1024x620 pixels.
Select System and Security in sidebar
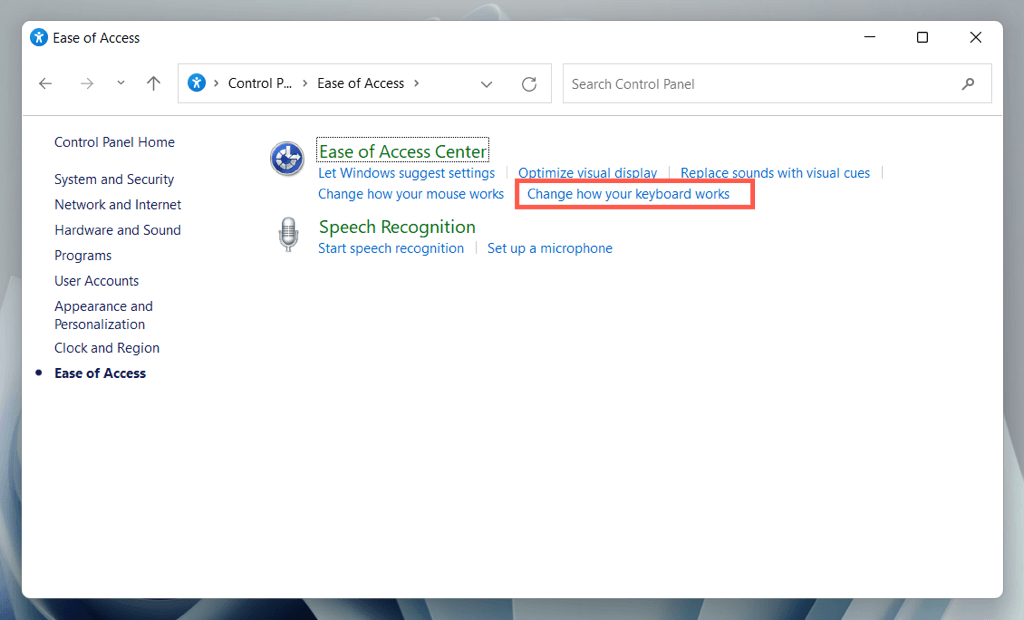(114, 180)
